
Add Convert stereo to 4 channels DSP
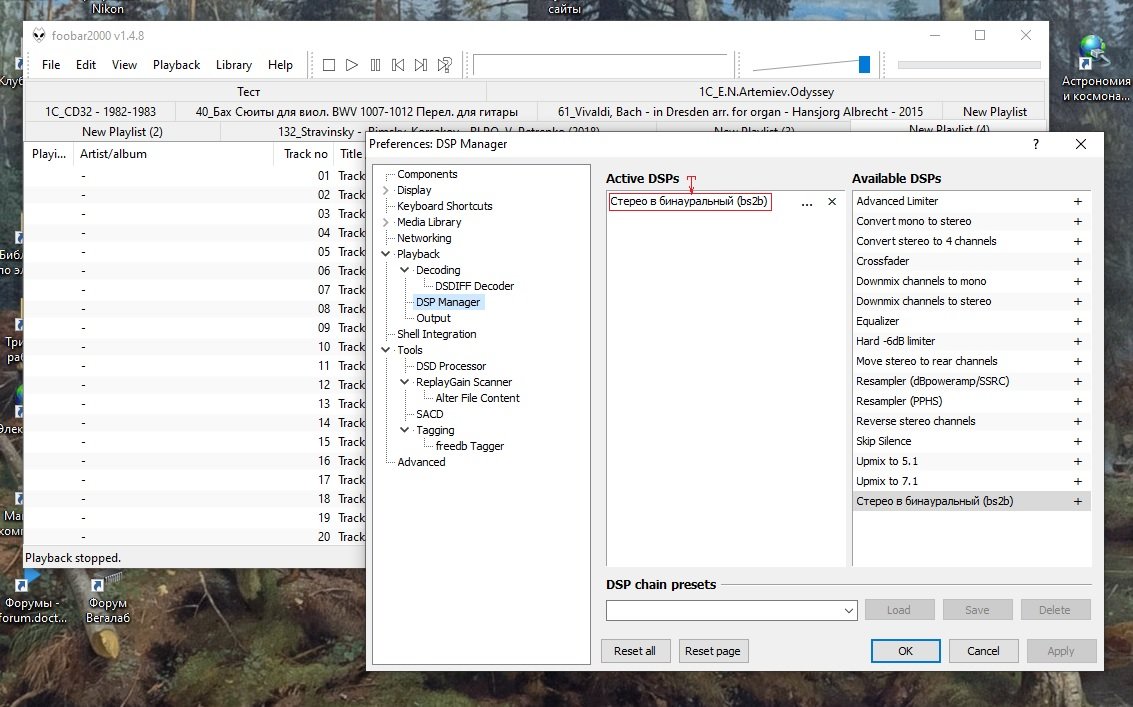click(1077, 241)
